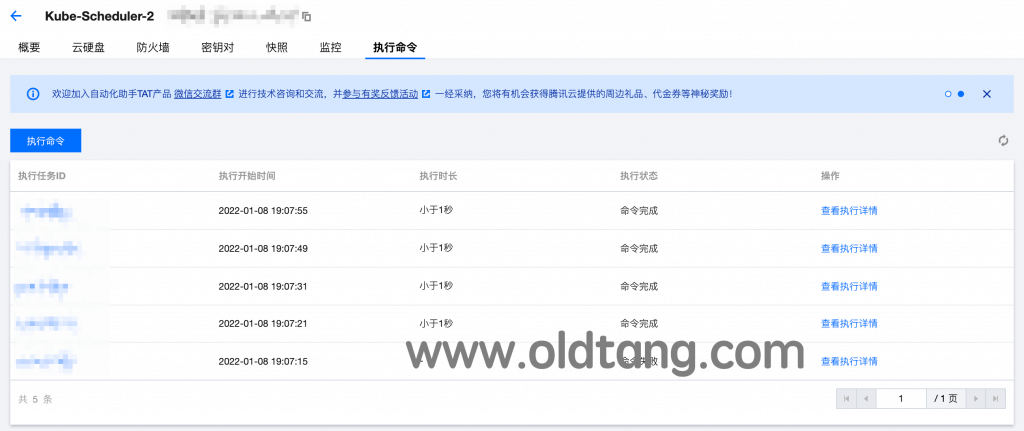Image resolution: width=1024 pixels, height=431 pixels.
Task: Click the blue 执行命令 button
Action: tap(46, 141)
